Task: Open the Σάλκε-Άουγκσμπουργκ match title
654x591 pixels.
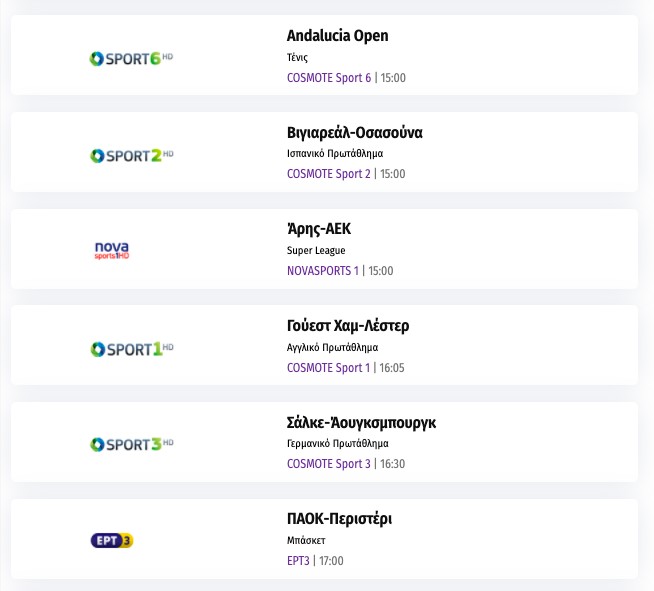Action: tap(361, 423)
